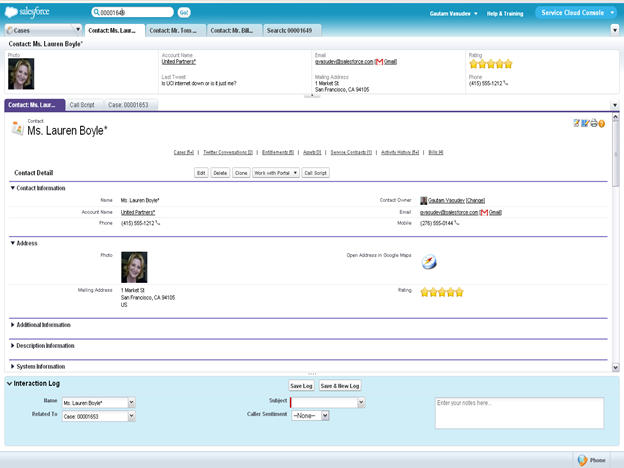Open the Service Cloud Console app menu
This screenshot has height=468, width=624.
[578, 13]
